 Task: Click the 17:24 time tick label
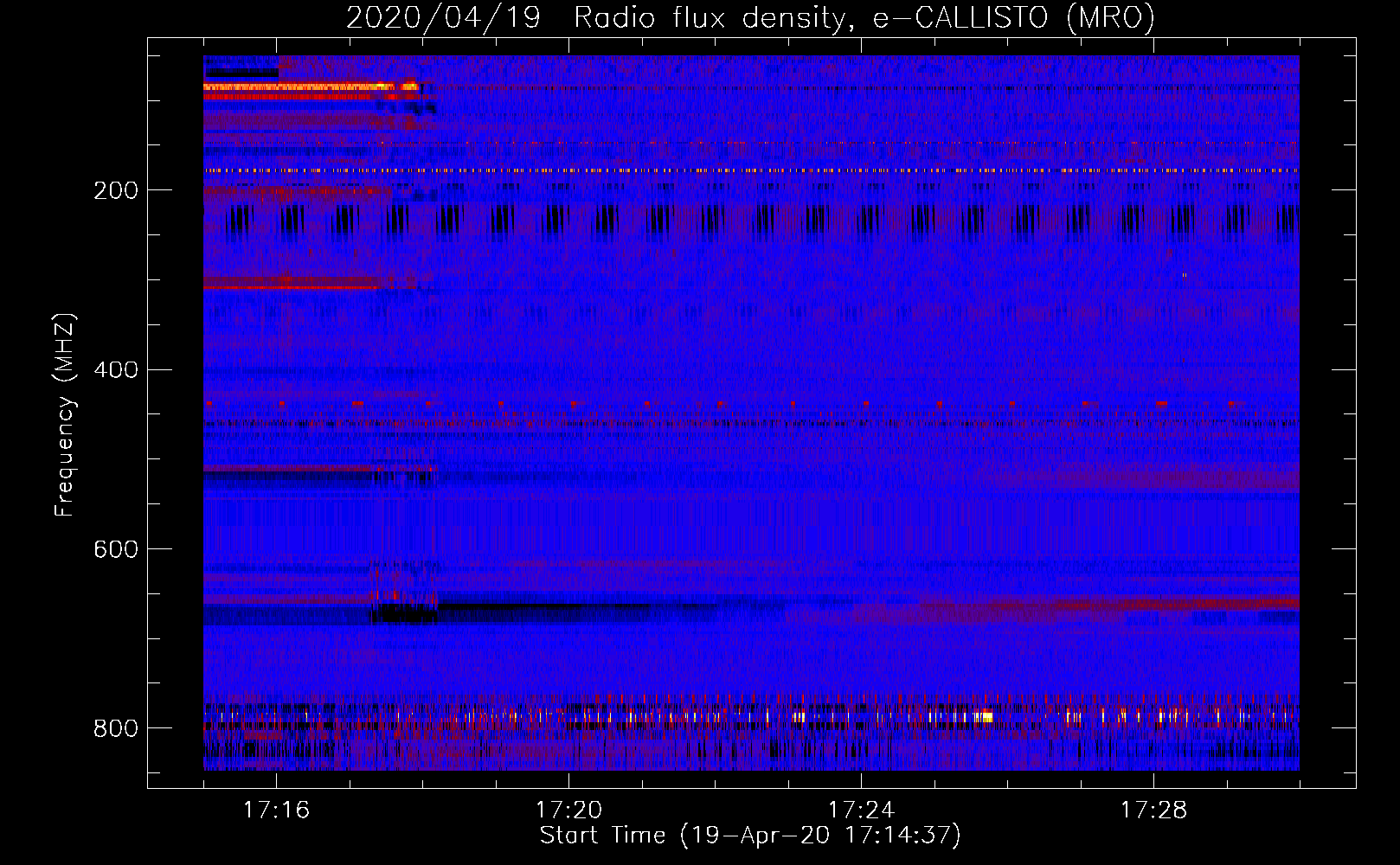(x=861, y=810)
